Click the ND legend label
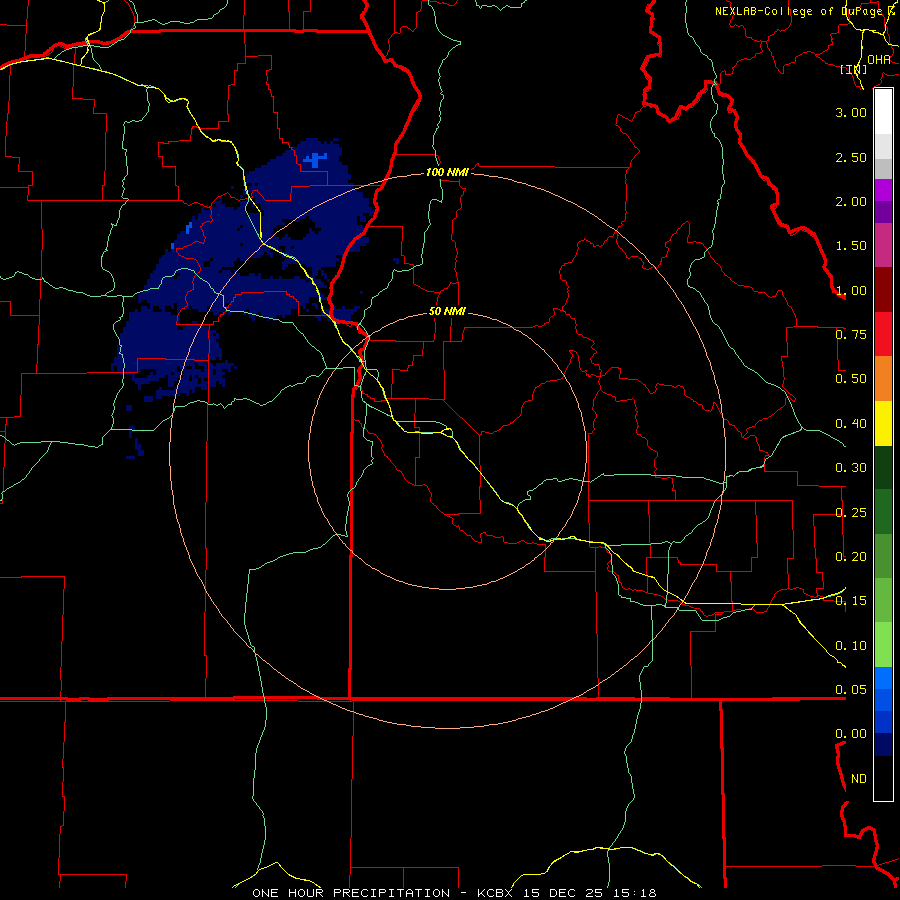This screenshot has width=900, height=900. coord(859,779)
